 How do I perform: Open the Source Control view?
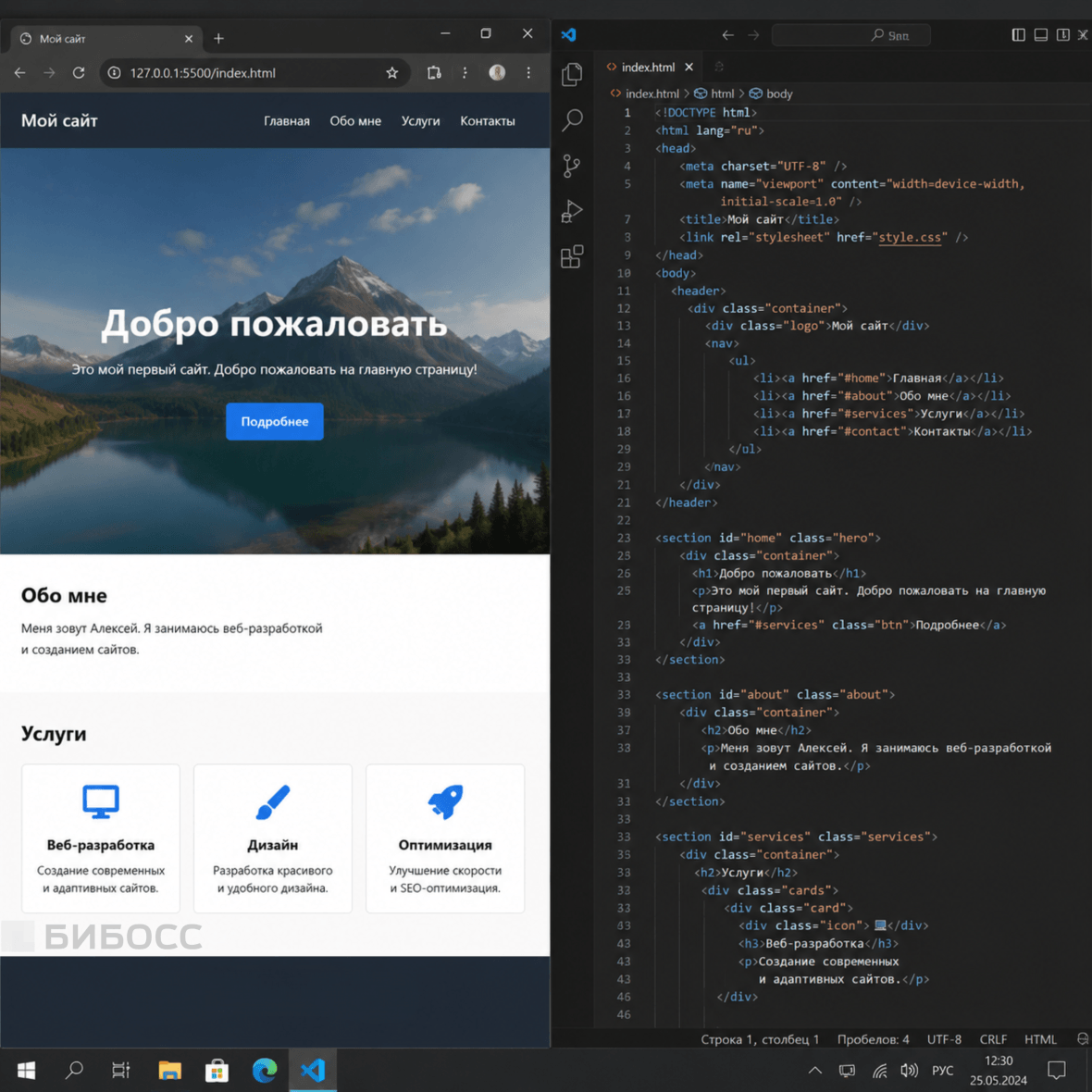(x=572, y=166)
